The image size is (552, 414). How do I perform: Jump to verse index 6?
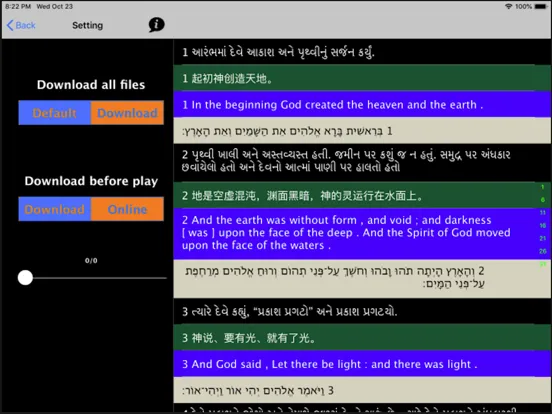[543, 200]
